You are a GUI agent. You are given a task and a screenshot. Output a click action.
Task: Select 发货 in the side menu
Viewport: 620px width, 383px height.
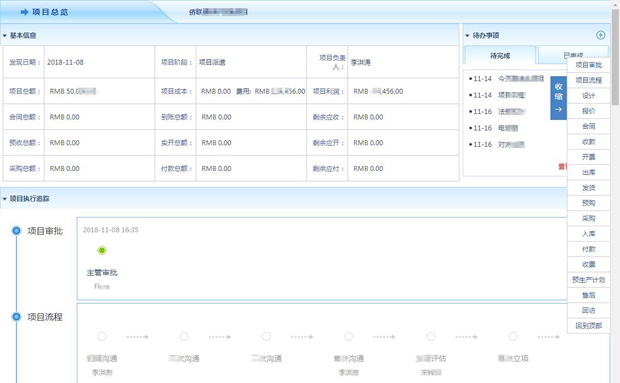(x=588, y=188)
